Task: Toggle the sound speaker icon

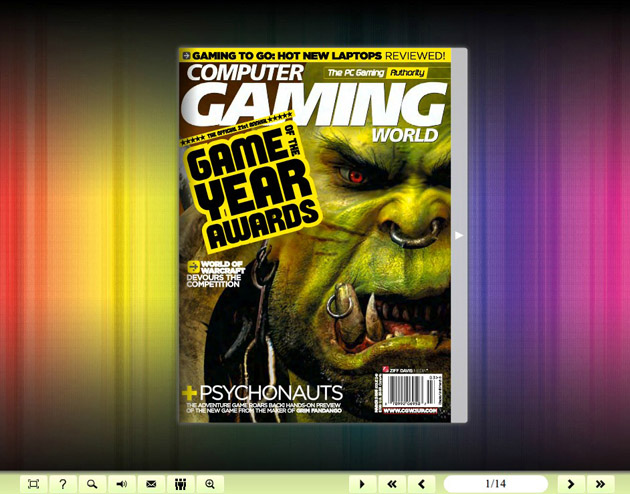Action: click(x=122, y=484)
